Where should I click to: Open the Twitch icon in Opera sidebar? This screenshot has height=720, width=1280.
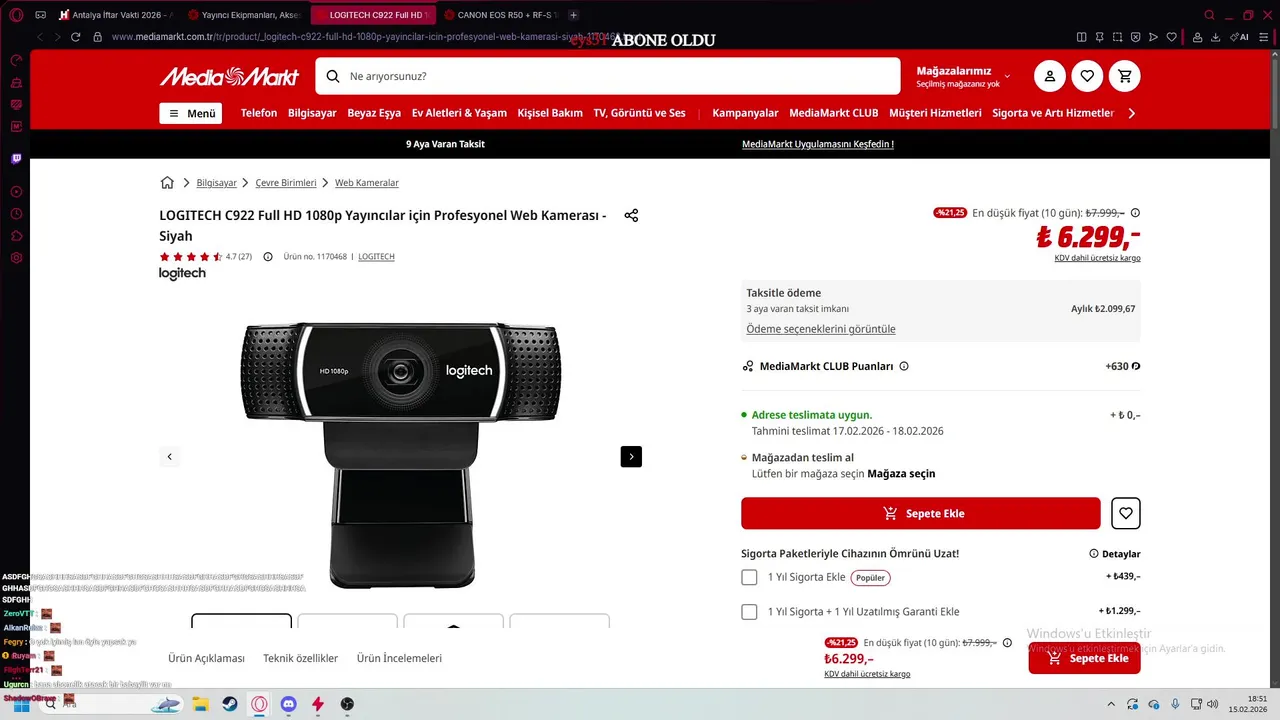(16, 159)
